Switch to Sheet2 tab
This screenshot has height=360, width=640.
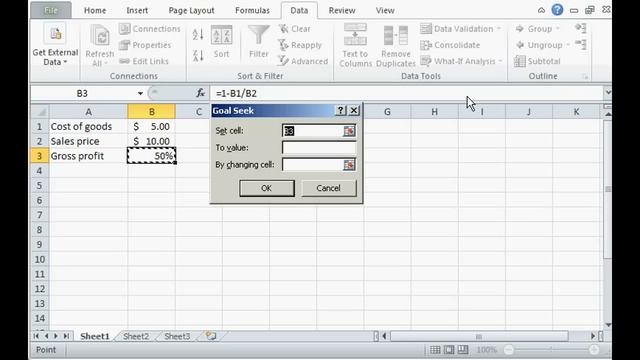tap(136, 336)
